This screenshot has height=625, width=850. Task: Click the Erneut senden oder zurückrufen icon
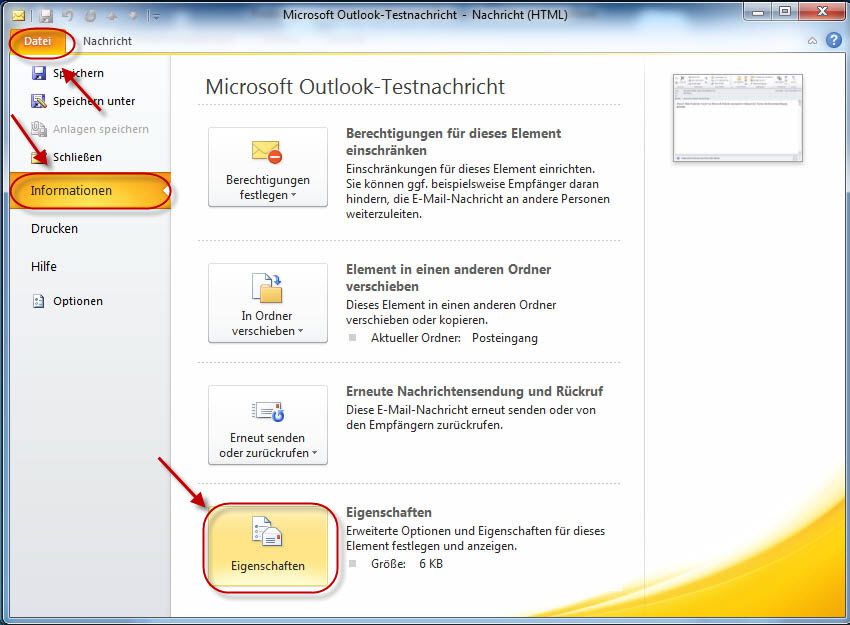pos(267,412)
